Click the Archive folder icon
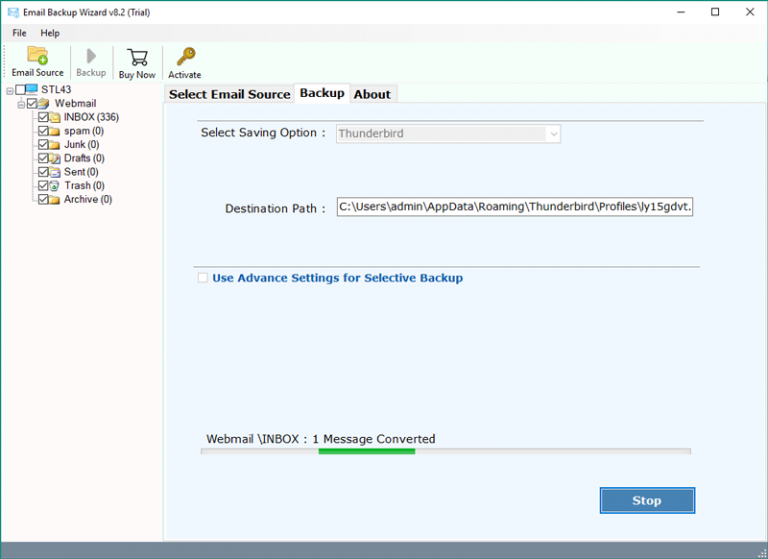The image size is (768, 559). [55, 199]
